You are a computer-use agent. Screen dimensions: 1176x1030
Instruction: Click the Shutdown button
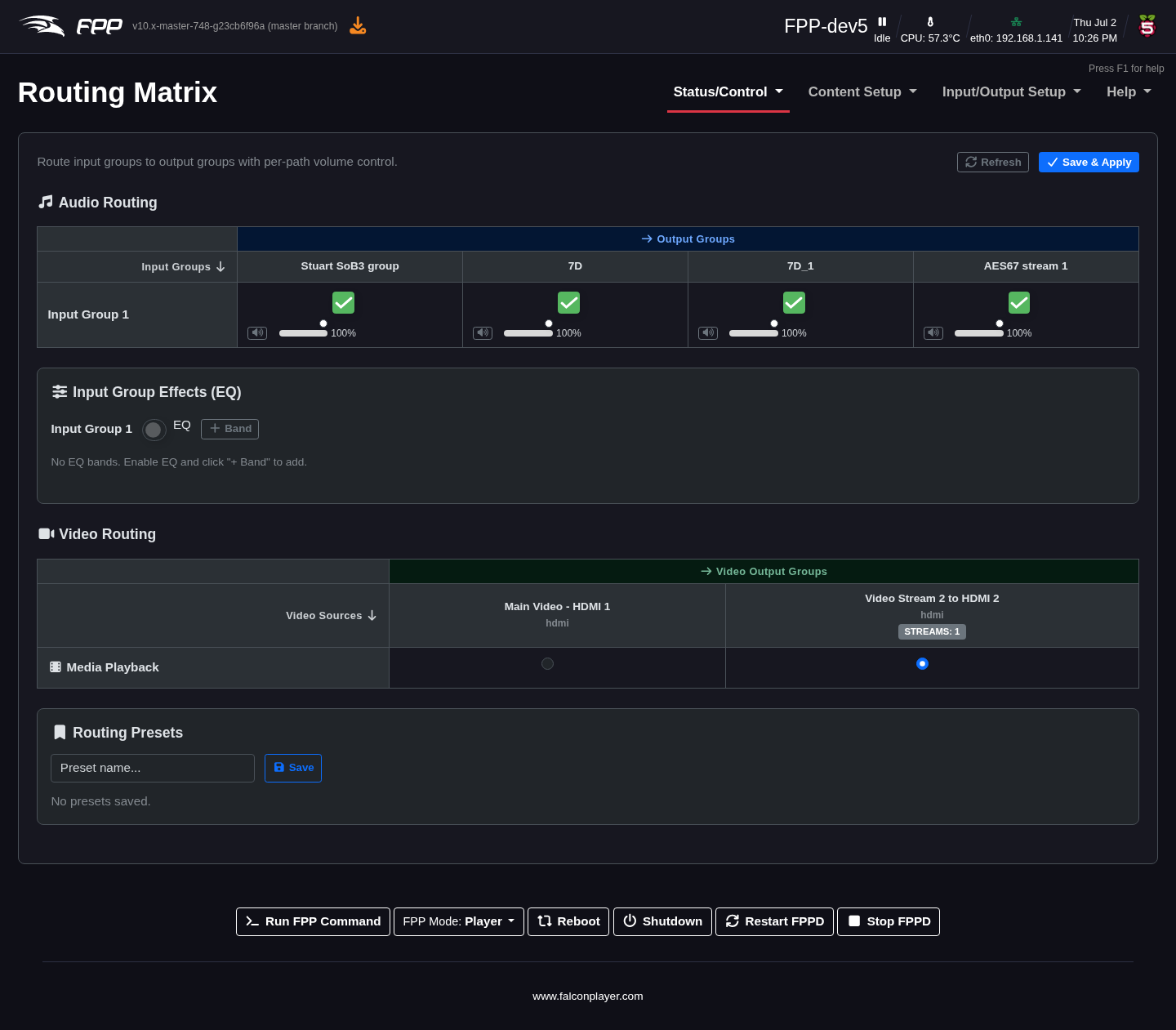coord(662,921)
